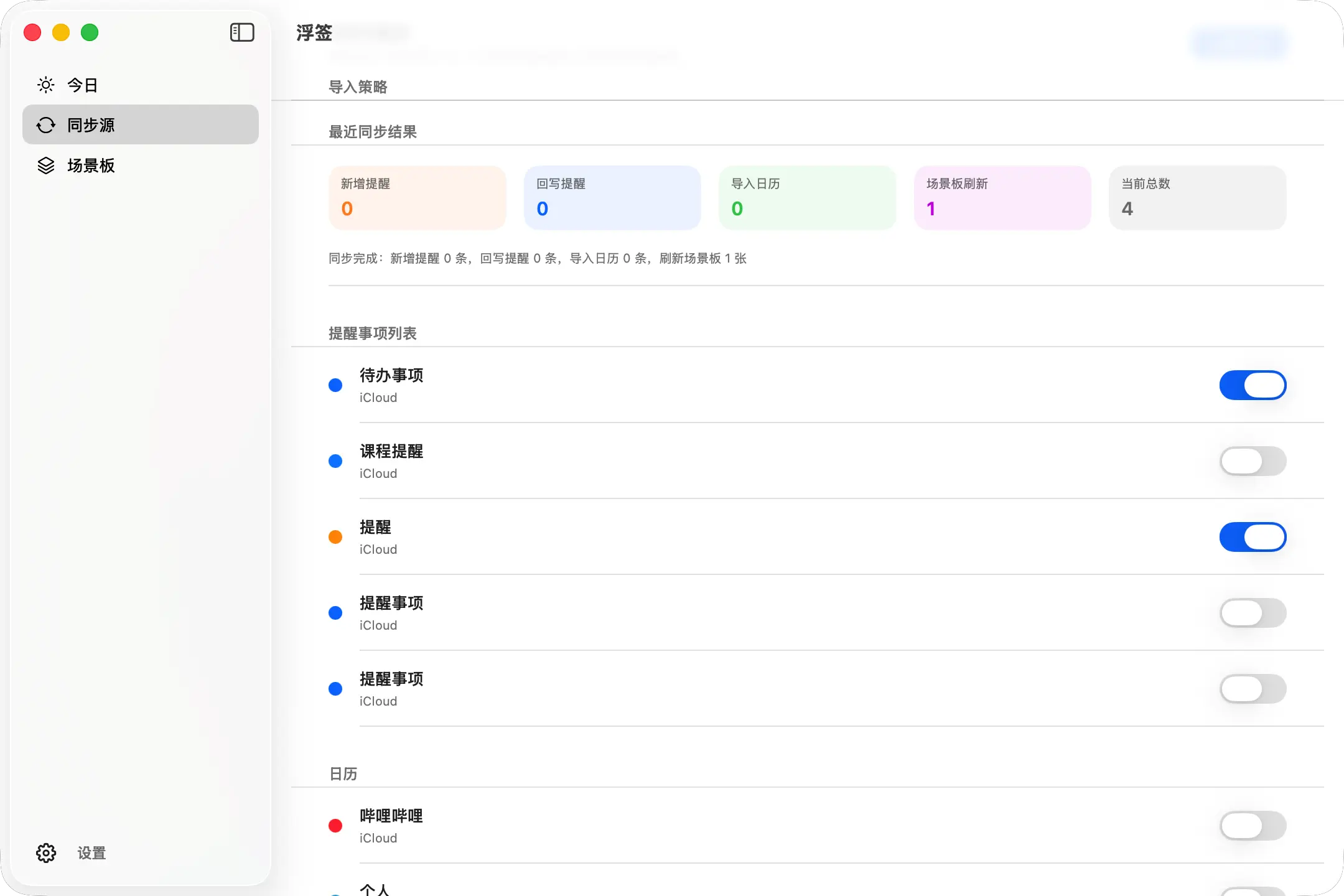Click the gear icon for 设置
This screenshot has height=896, width=1344.
pyautogui.click(x=46, y=853)
